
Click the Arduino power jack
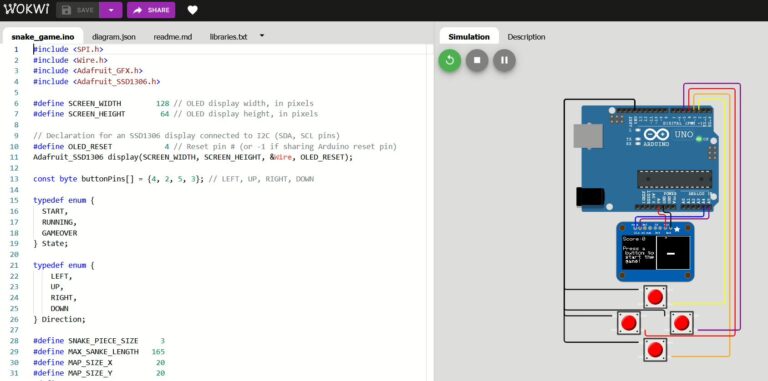click(x=590, y=196)
